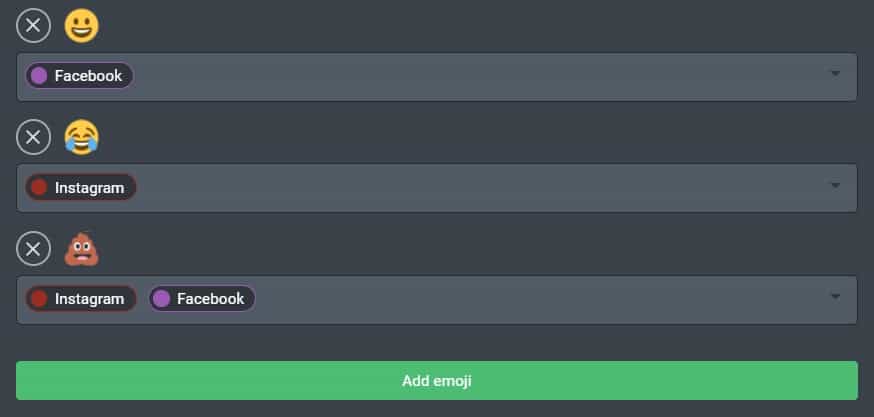Image resolution: width=874 pixels, height=417 pixels.
Task: Select Instagram tag in second row
Action: coord(89,187)
